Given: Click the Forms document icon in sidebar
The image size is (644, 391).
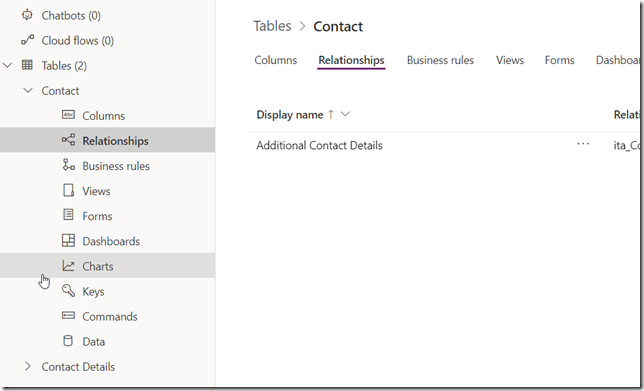Looking at the screenshot, I should (x=68, y=215).
